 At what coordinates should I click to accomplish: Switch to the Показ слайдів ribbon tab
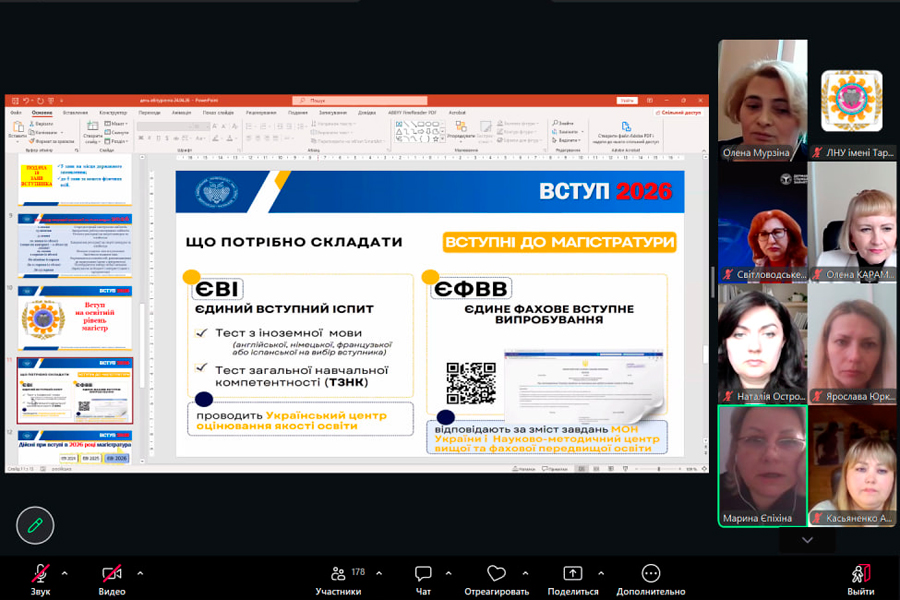218,113
